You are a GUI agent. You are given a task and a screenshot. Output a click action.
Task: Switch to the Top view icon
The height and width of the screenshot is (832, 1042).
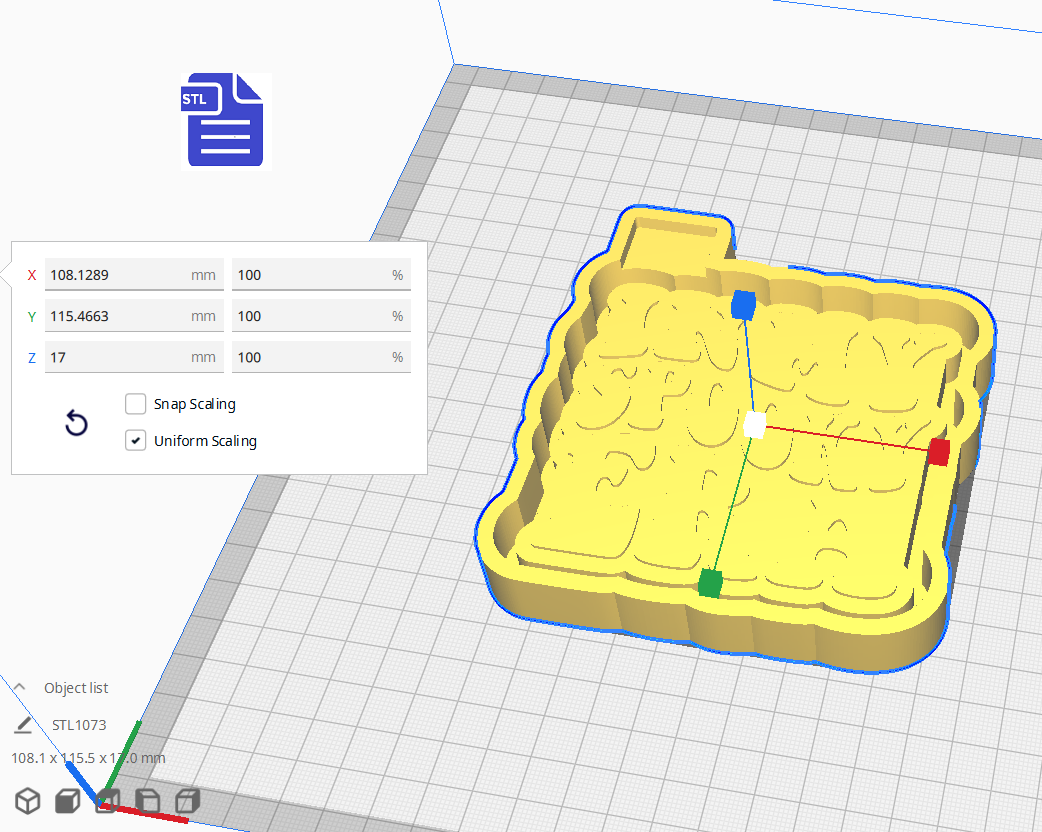tap(106, 800)
